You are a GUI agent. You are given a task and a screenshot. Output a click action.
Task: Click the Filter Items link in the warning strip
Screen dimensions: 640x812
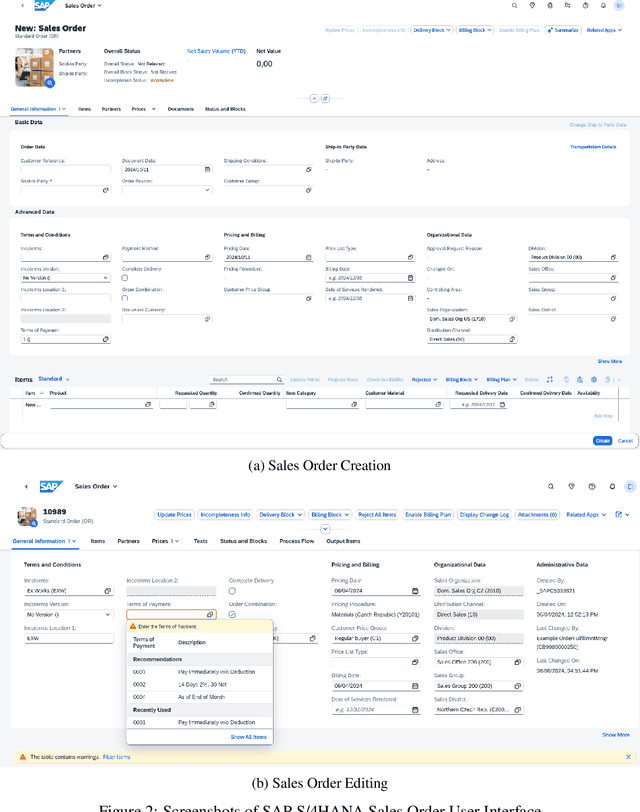pos(117,757)
